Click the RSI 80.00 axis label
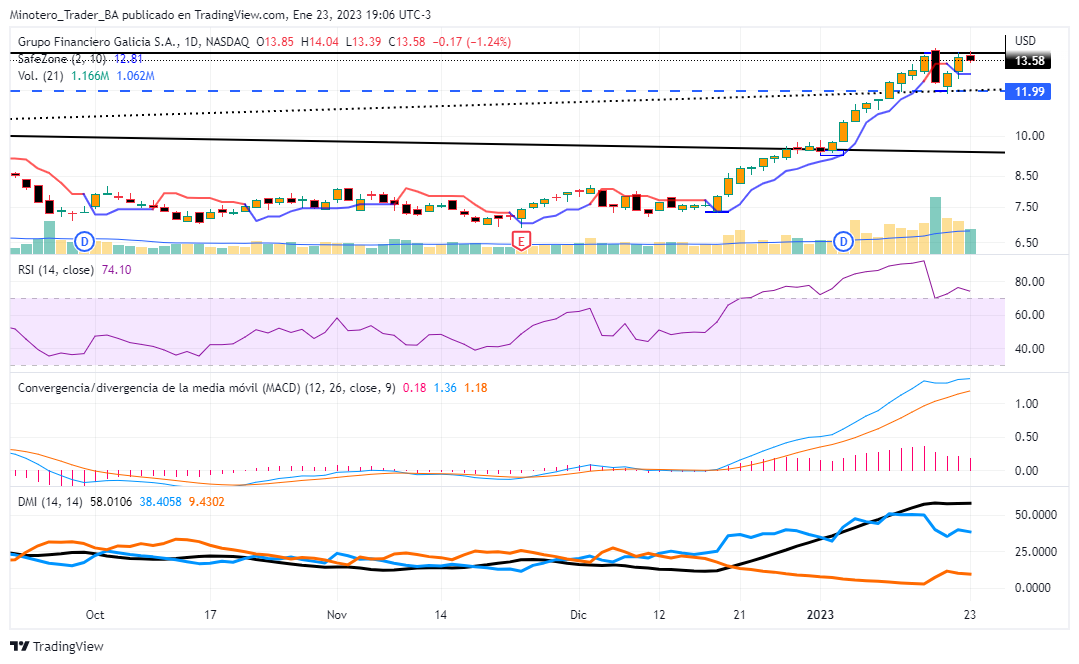 pyautogui.click(x=1029, y=281)
